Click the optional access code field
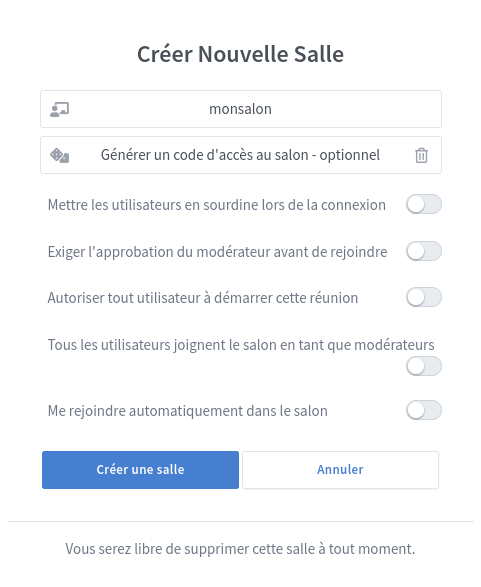The width and height of the screenshot is (481, 587). tap(241, 155)
